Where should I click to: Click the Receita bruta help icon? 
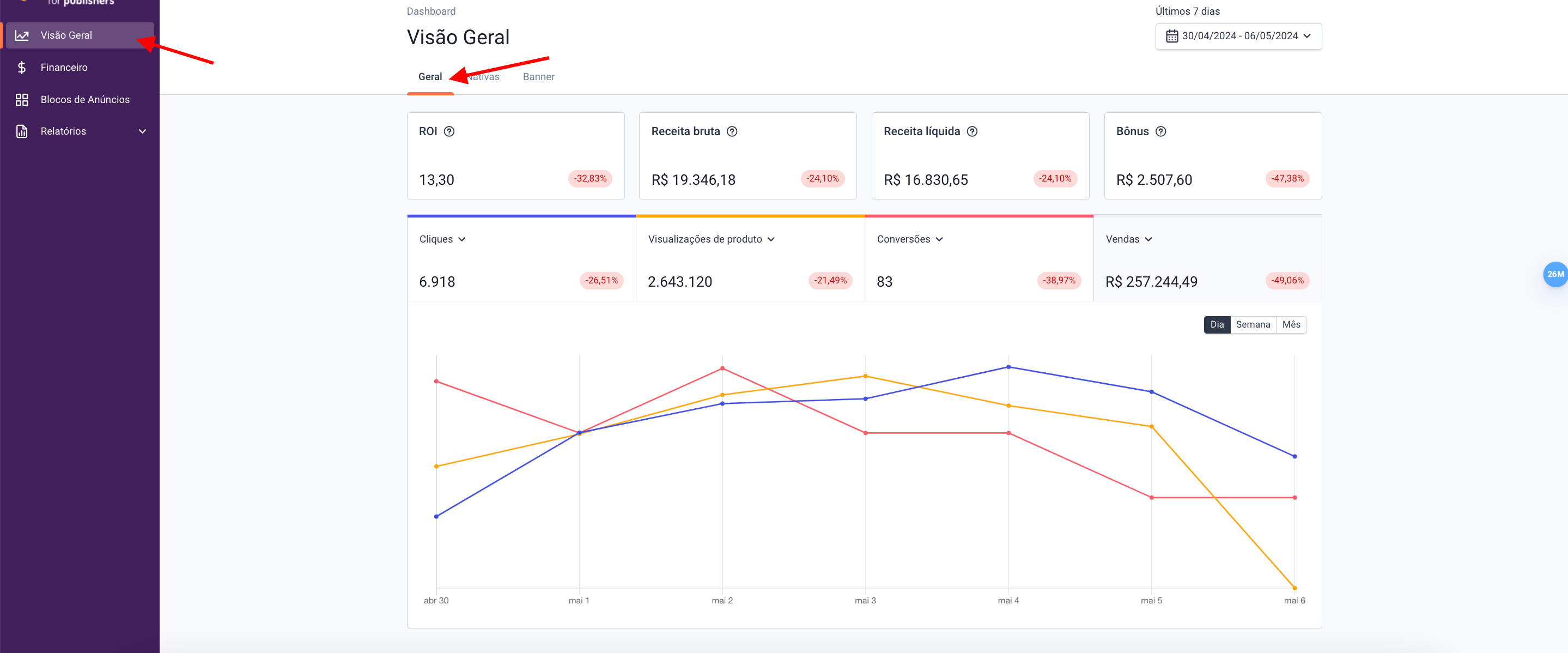point(732,131)
